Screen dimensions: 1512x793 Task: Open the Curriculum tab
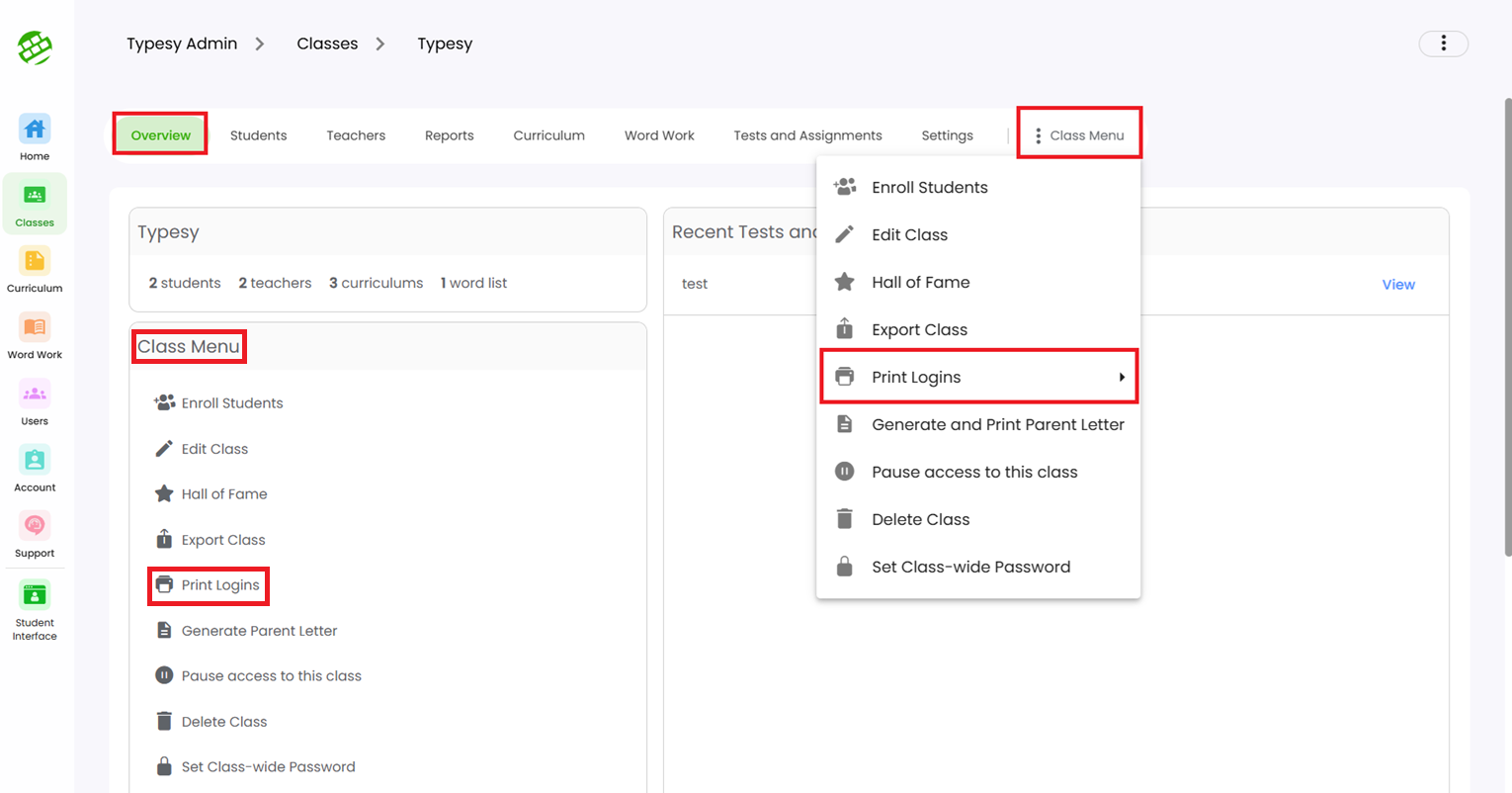tap(549, 135)
